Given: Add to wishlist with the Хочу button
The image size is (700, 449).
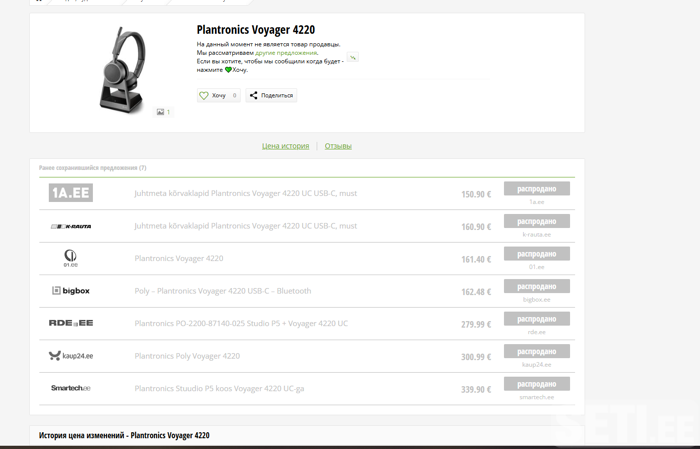Looking at the screenshot, I should click(219, 96).
